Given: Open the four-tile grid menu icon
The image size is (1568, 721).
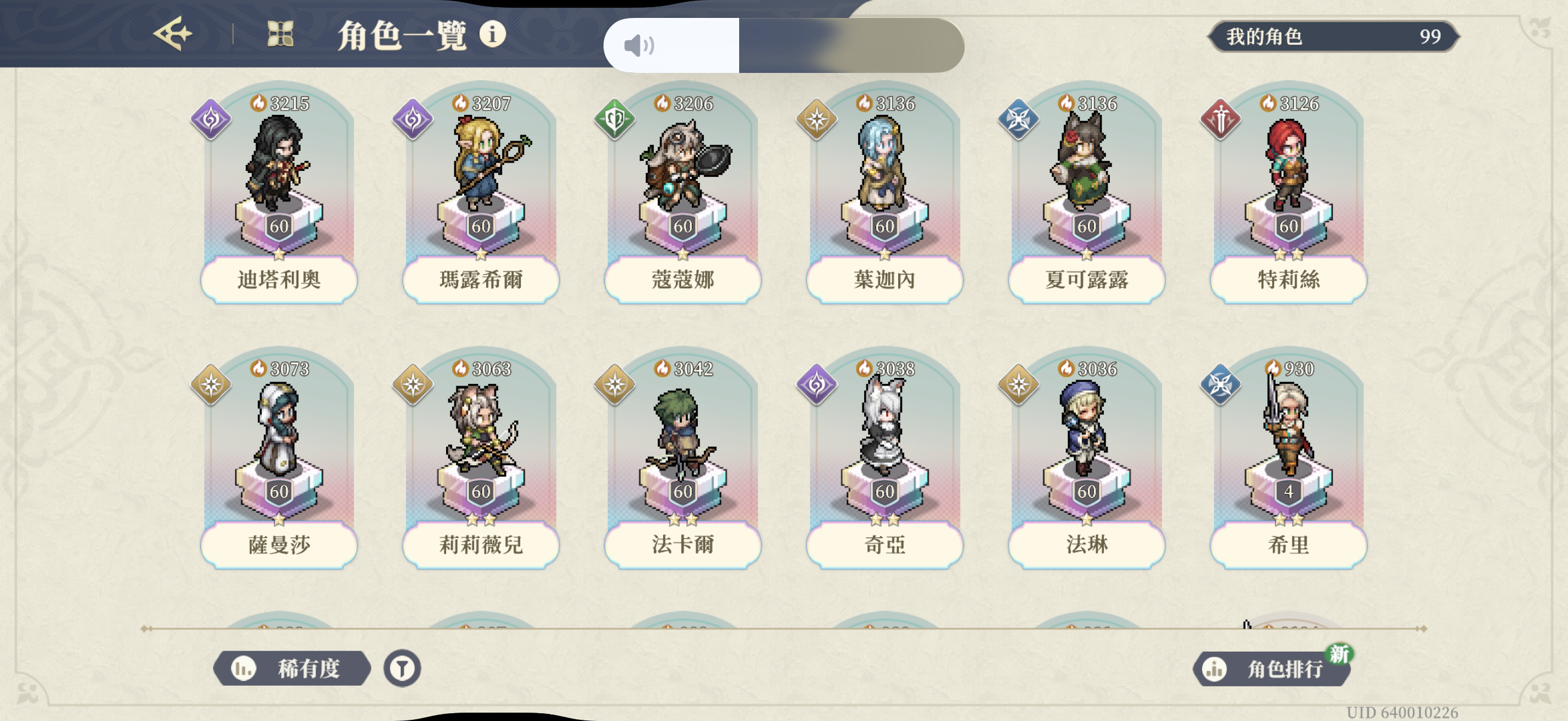Looking at the screenshot, I should tap(280, 34).
